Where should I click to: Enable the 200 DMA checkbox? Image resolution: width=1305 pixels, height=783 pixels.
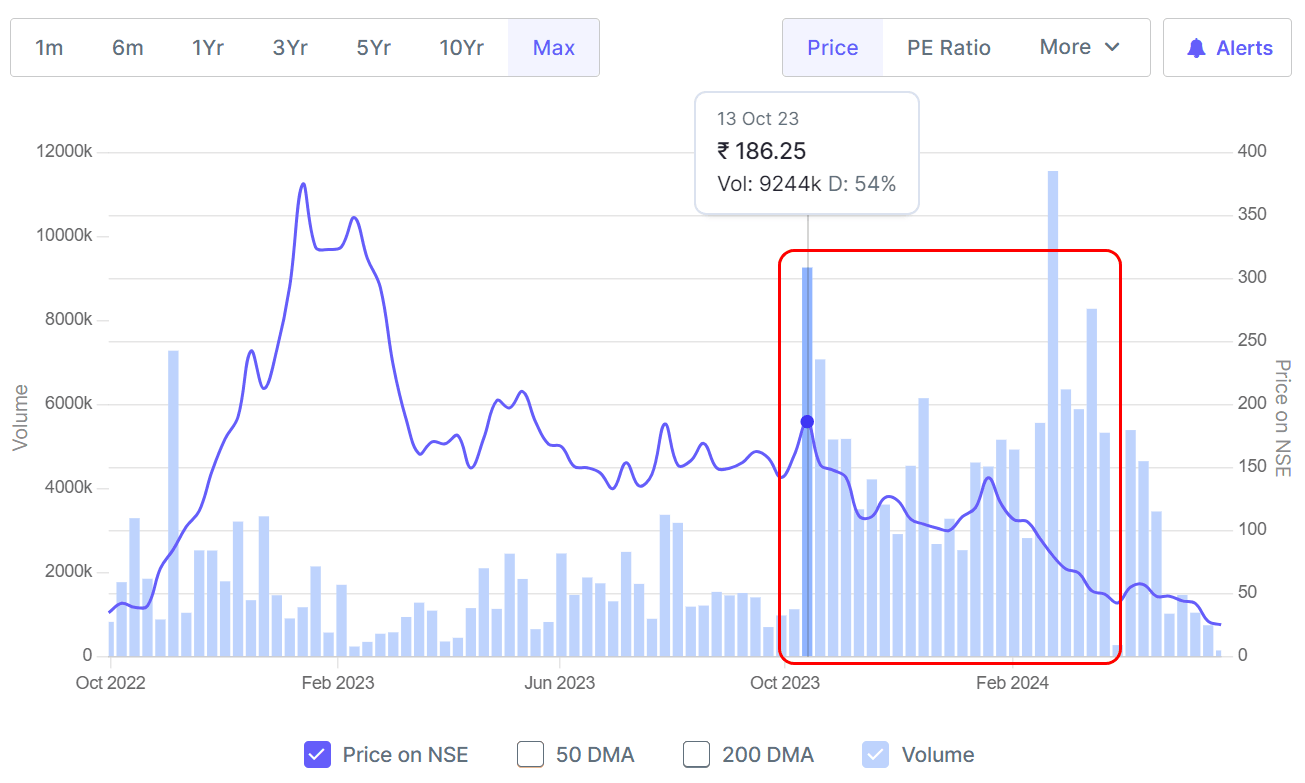pyautogui.click(x=696, y=754)
